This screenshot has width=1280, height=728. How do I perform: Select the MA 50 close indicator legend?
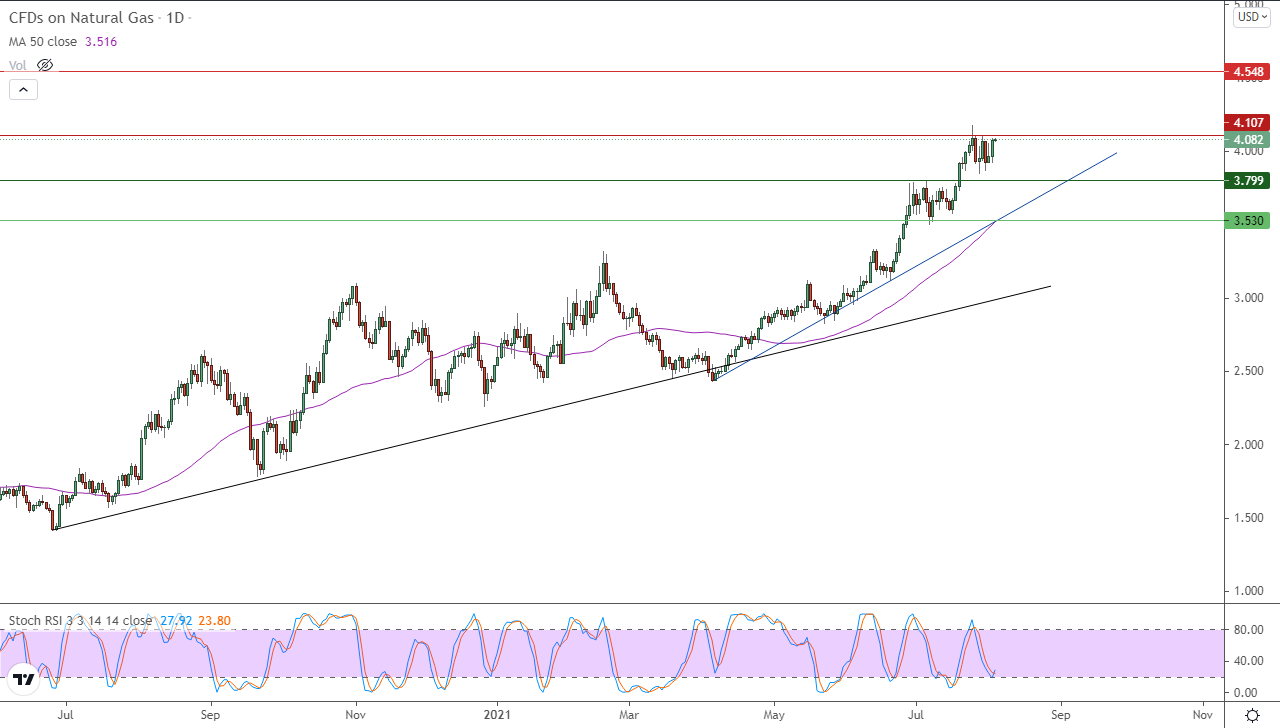(44, 42)
